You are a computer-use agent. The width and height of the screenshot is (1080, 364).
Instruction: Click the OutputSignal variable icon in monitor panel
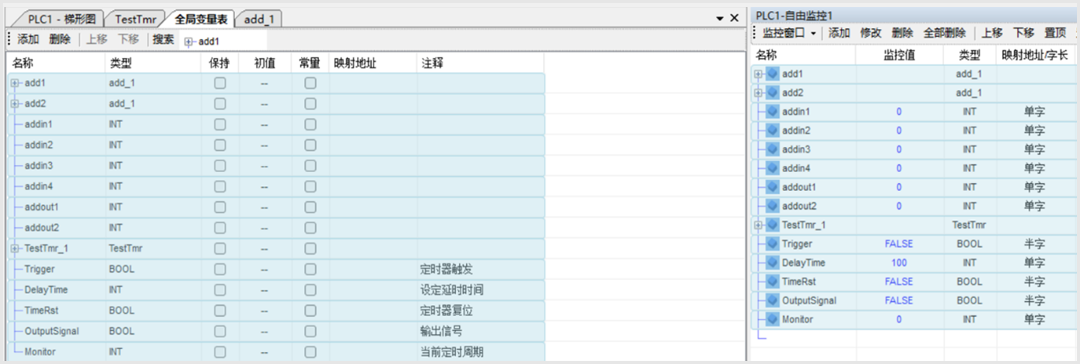click(x=773, y=301)
